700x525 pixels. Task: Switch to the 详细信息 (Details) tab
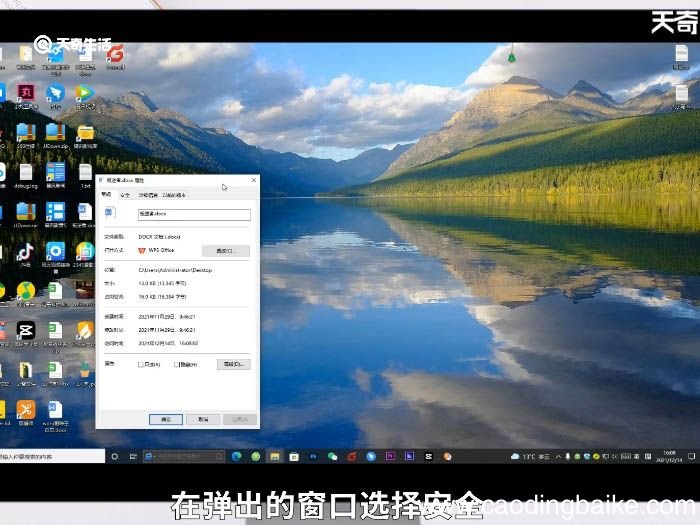point(148,195)
